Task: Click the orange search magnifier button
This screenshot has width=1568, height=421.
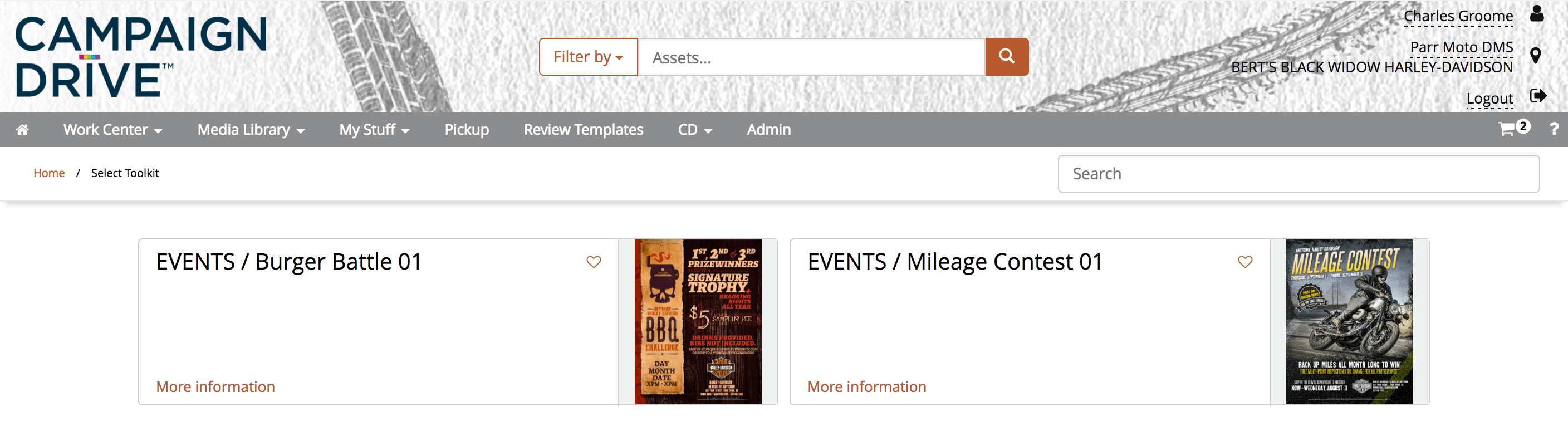Action: (1007, 57)
